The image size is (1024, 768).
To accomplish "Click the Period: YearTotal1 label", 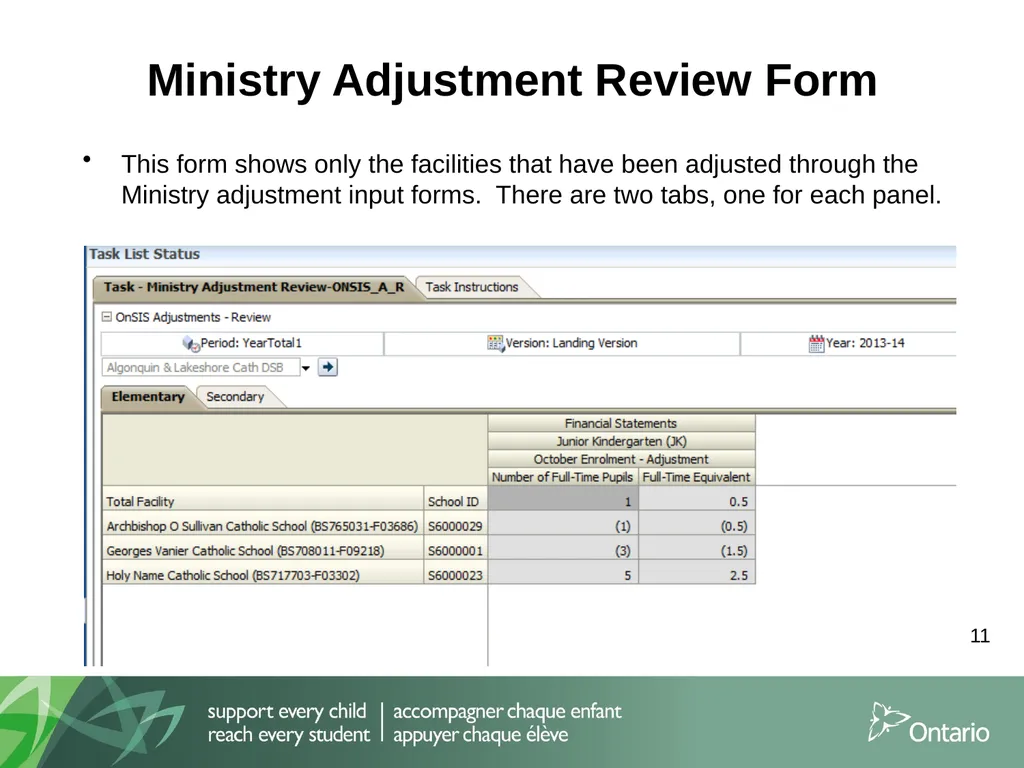I will [x=251, y=344].
